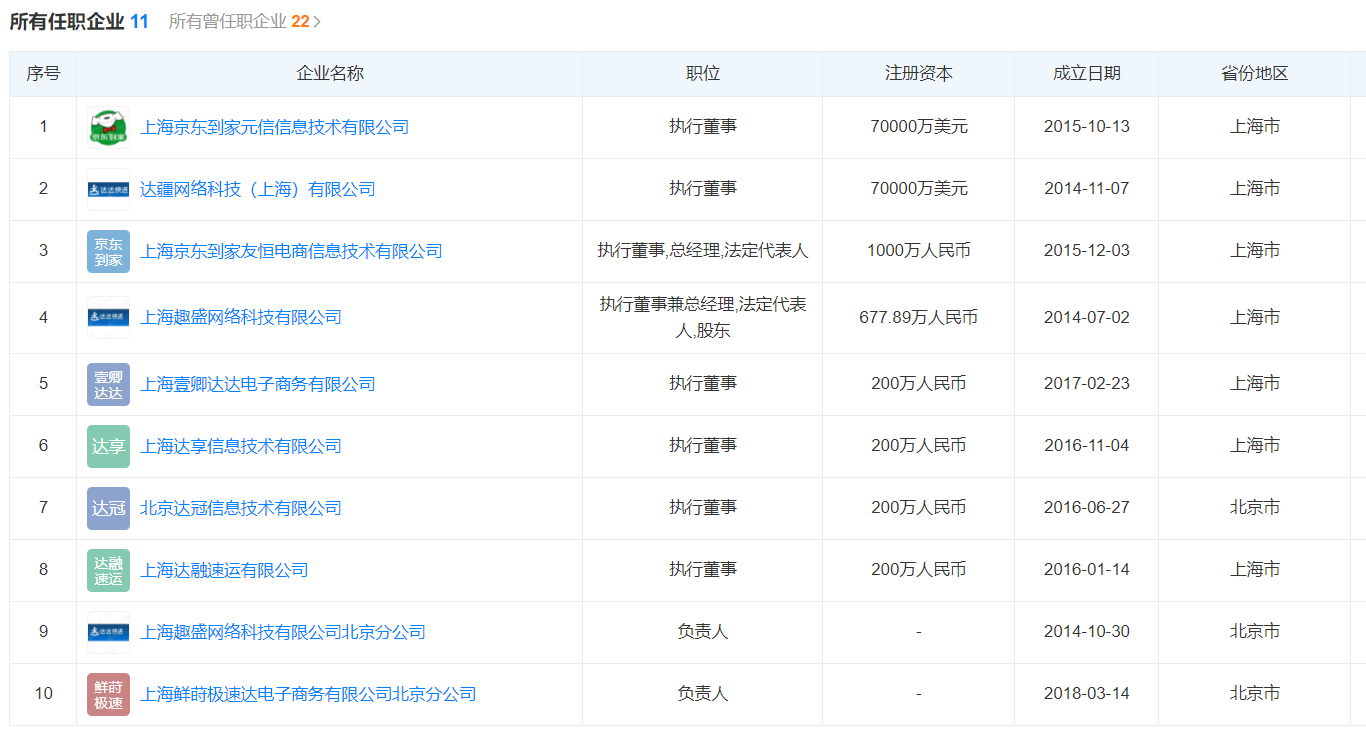Open 北京达冠信息技术有限公司 link
This screenshot has width=1366, height=745.
tap(240, 508)
